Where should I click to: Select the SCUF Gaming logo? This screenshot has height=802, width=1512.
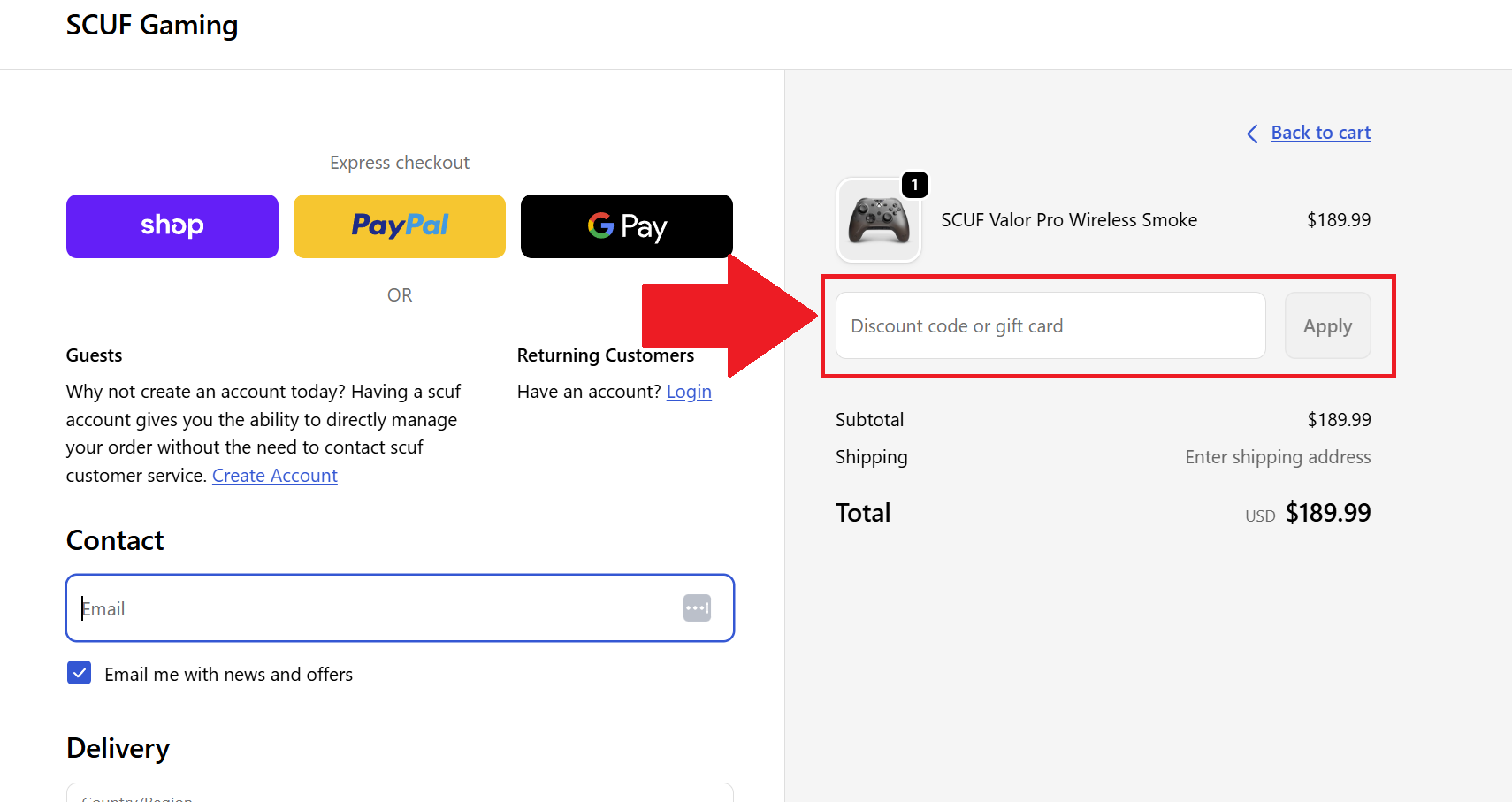coord(151,25)
